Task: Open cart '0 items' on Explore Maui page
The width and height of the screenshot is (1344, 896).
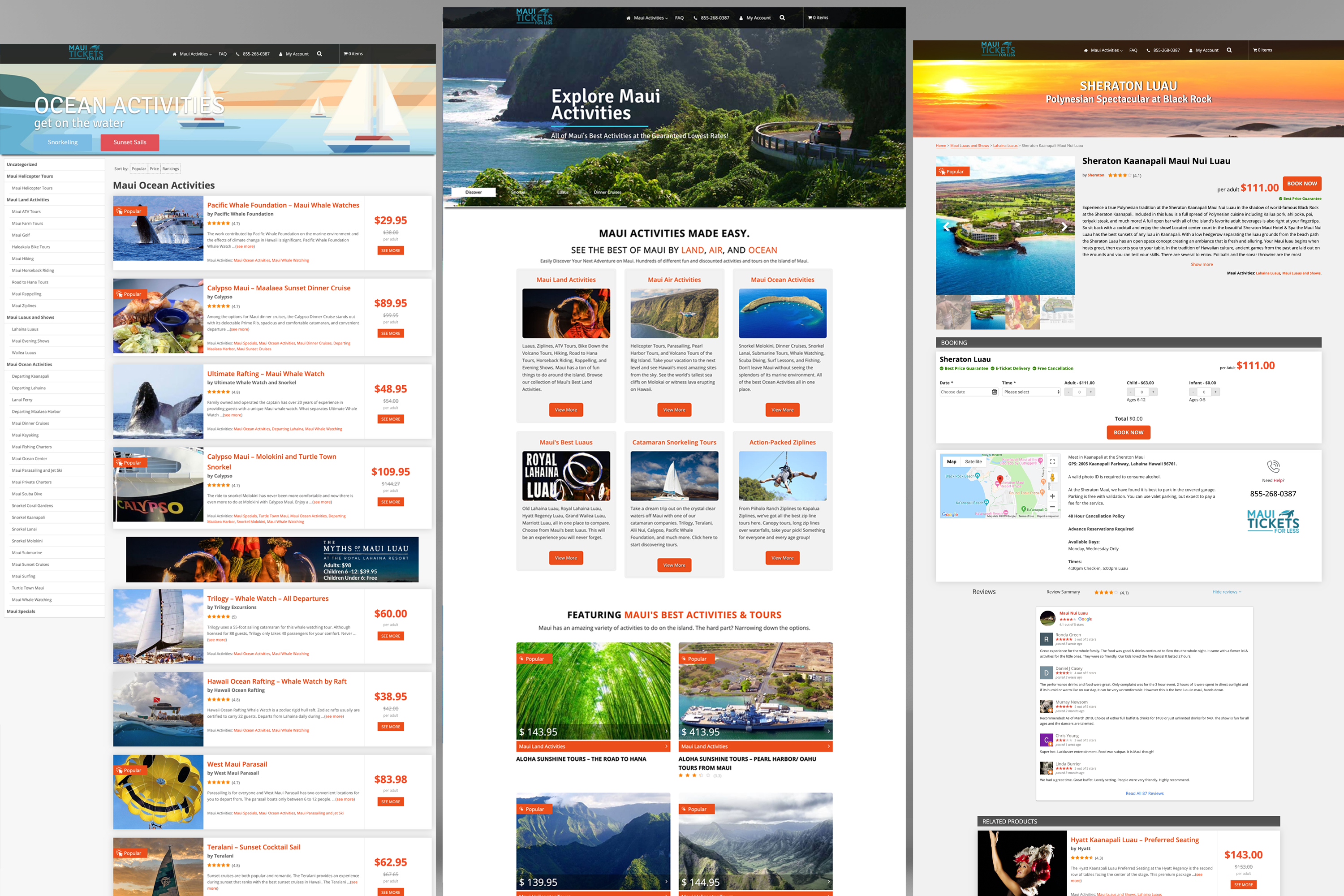Action: (x=818, y=18)
